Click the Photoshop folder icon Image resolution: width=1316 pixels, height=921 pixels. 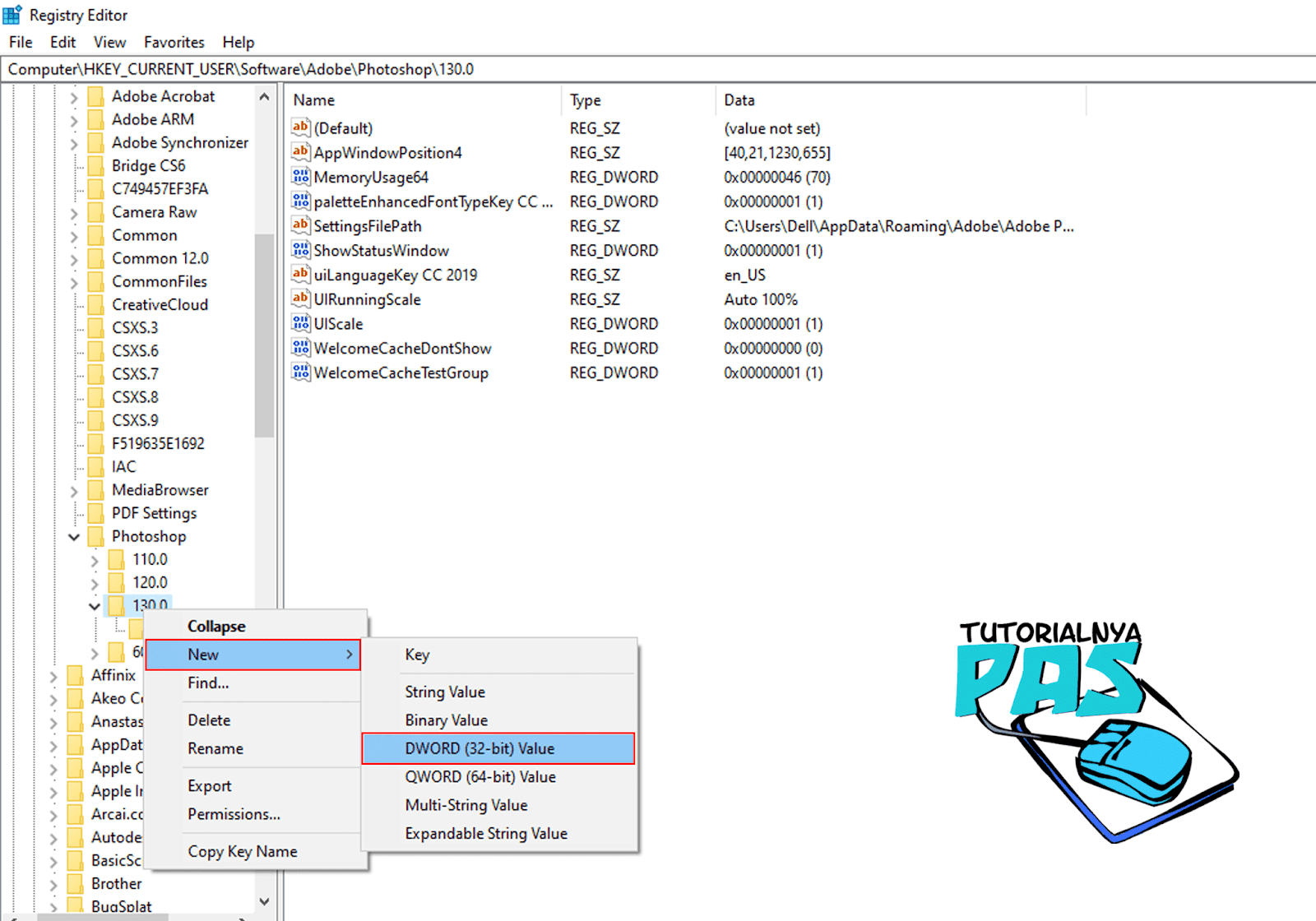95,536
